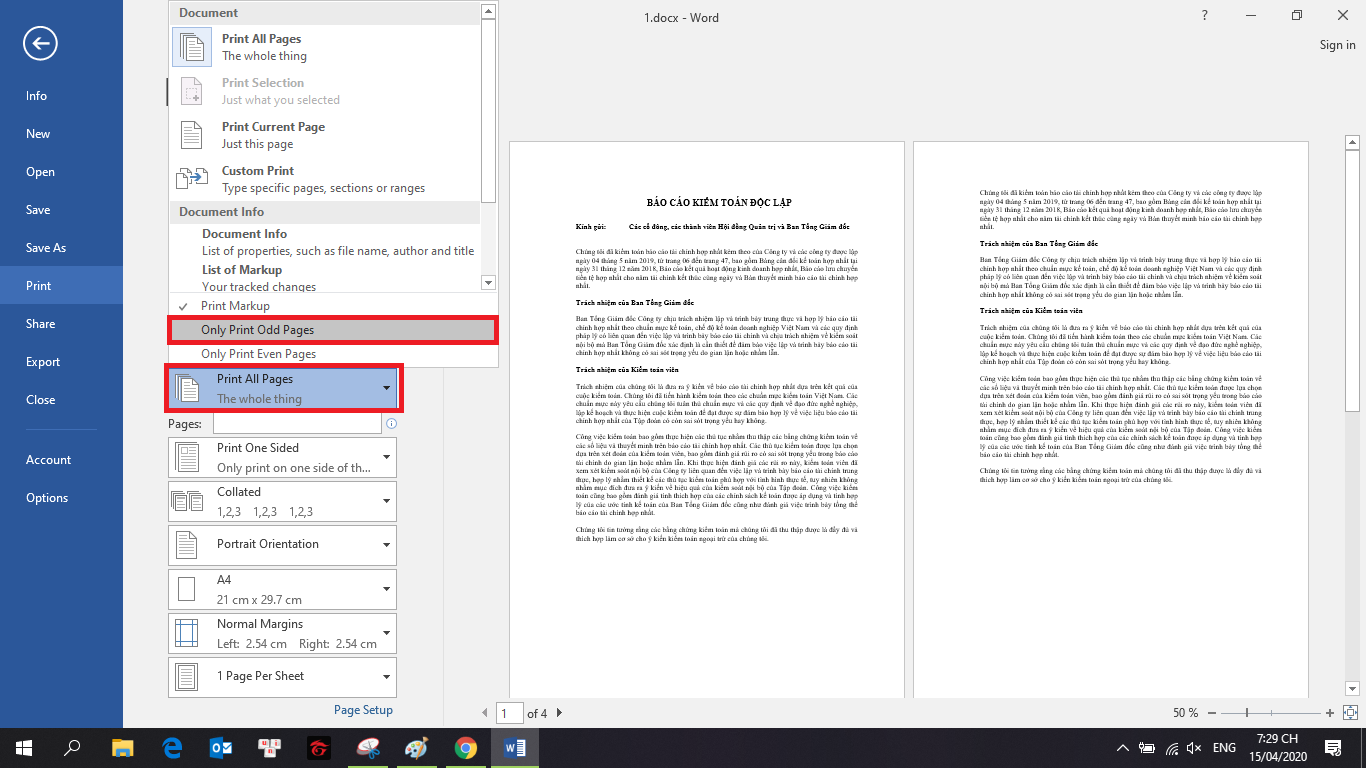1366x768 pixels.
Task: Select the Print All Pages icon option
Action: point(192,47)
